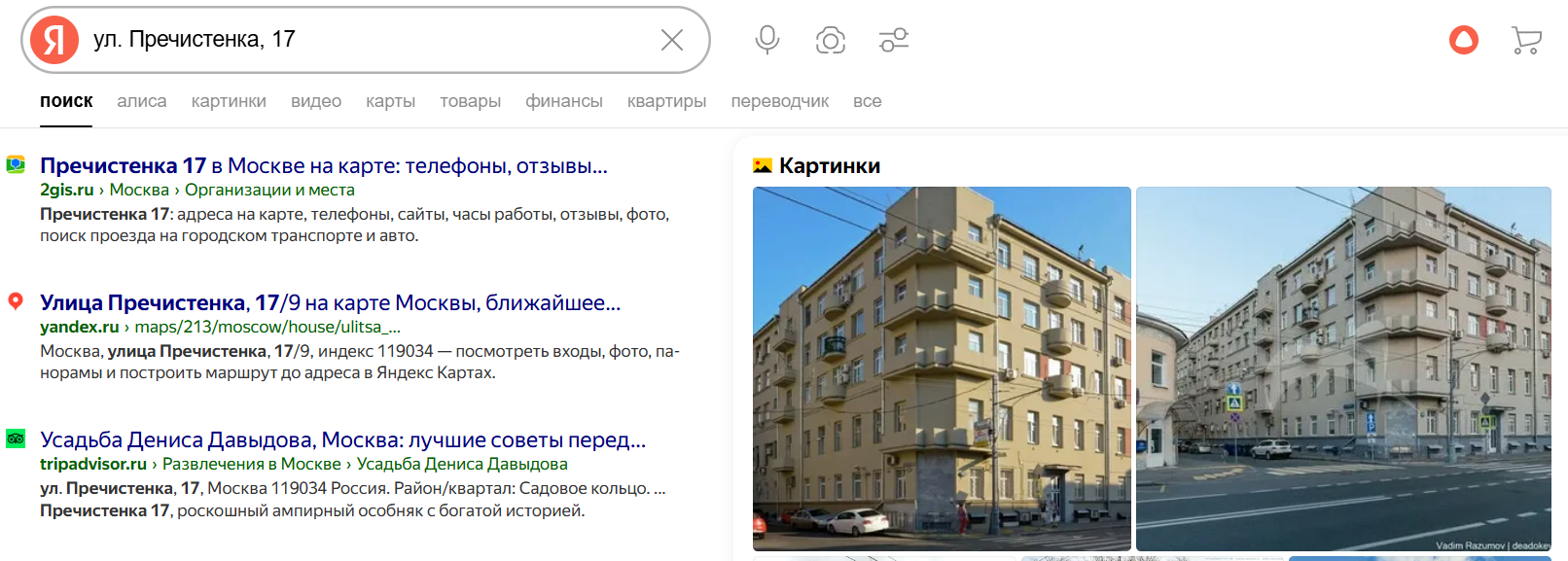1568x561 pixels.
Task: Open Усадьба Дениса Давыдова Tripadvisor result
Action: coord(343,440)
